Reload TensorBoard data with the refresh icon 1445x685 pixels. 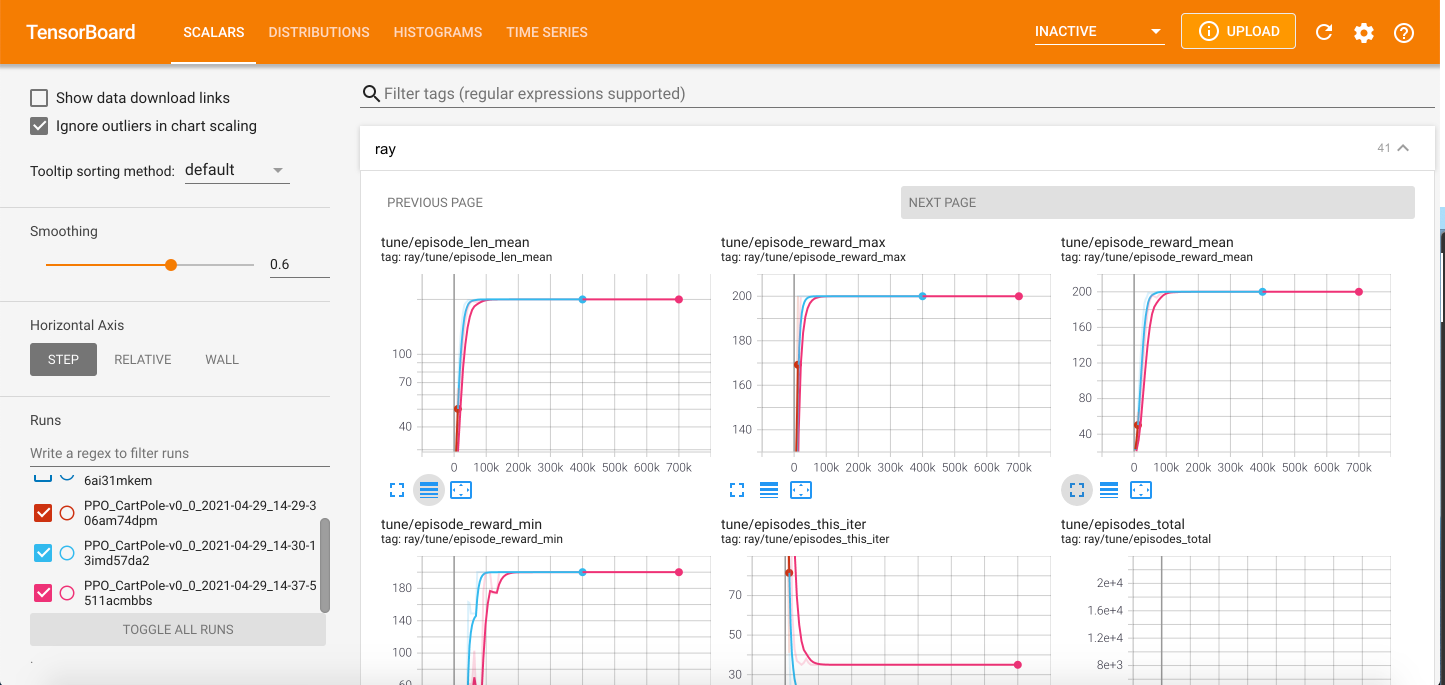point(1324,32)
